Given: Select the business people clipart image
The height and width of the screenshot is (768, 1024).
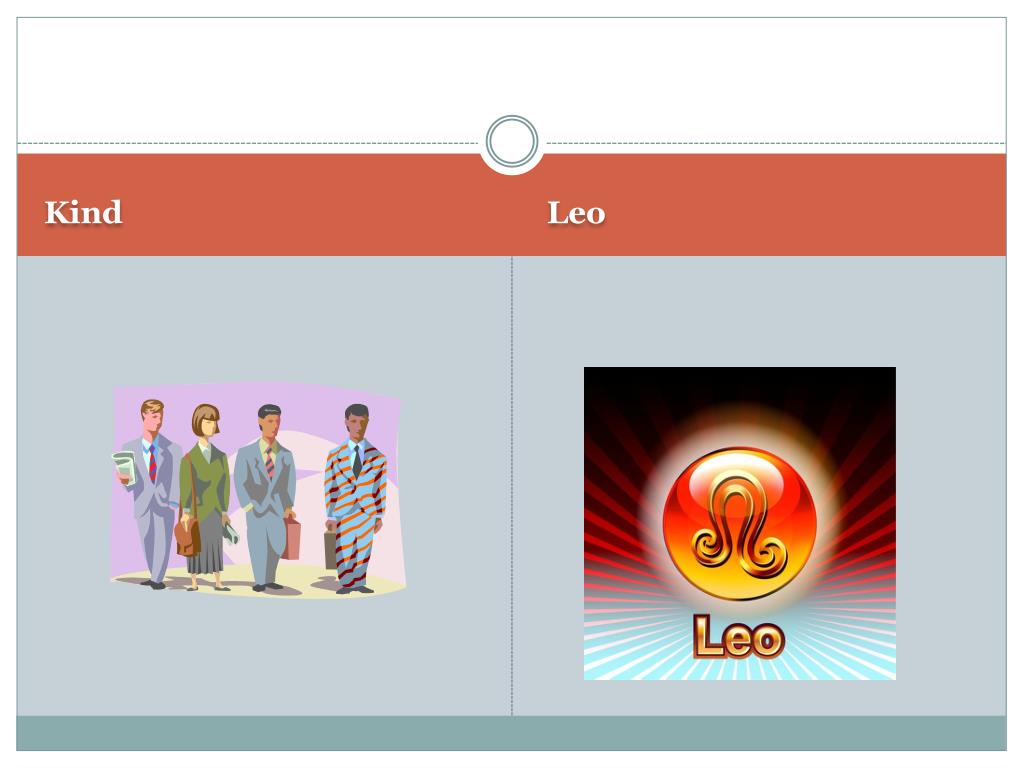Looking at the screenshot, I should click(x=258, y=490).
